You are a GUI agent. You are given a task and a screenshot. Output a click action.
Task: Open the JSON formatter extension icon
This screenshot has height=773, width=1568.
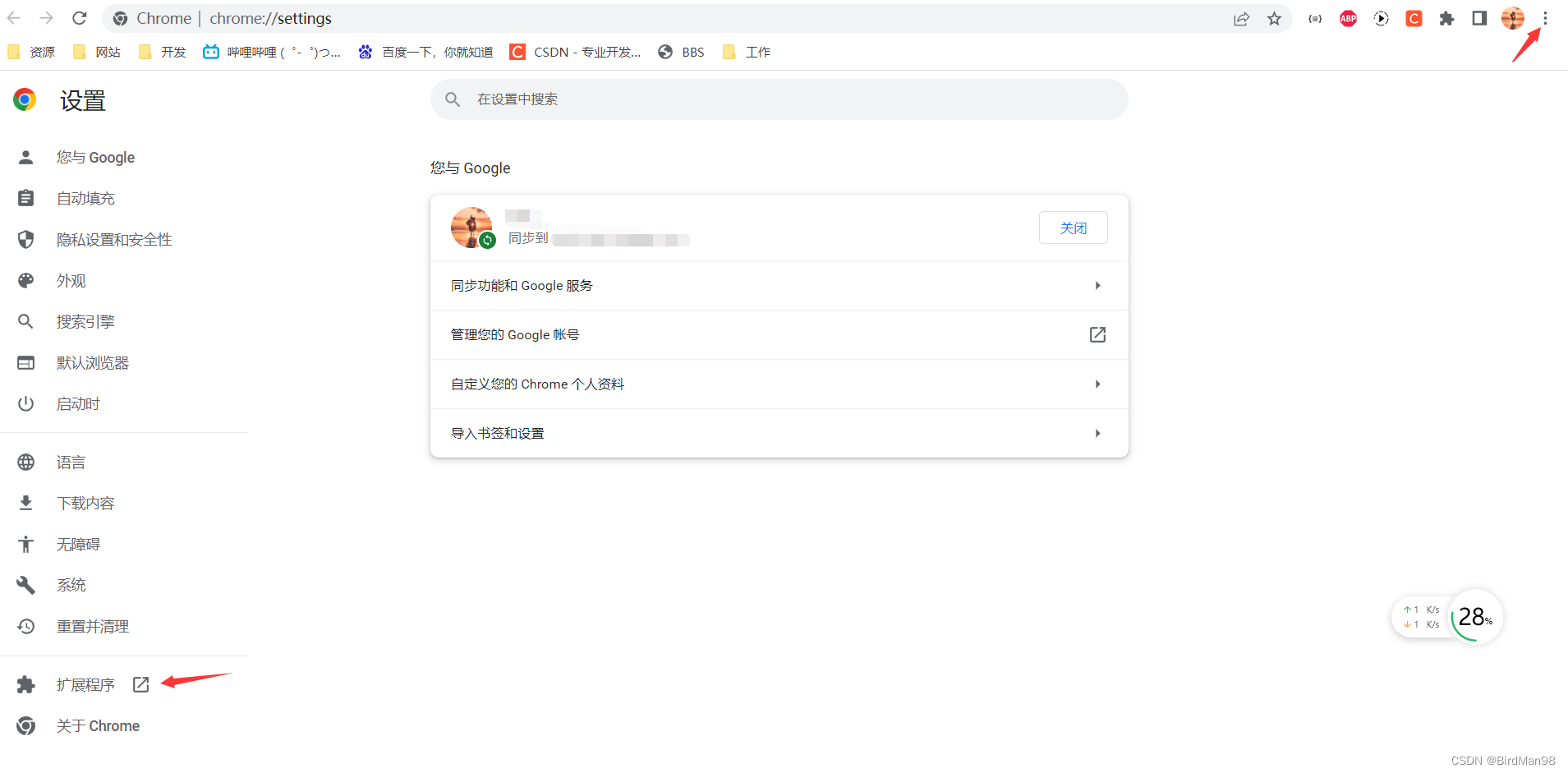(1315, 18)
